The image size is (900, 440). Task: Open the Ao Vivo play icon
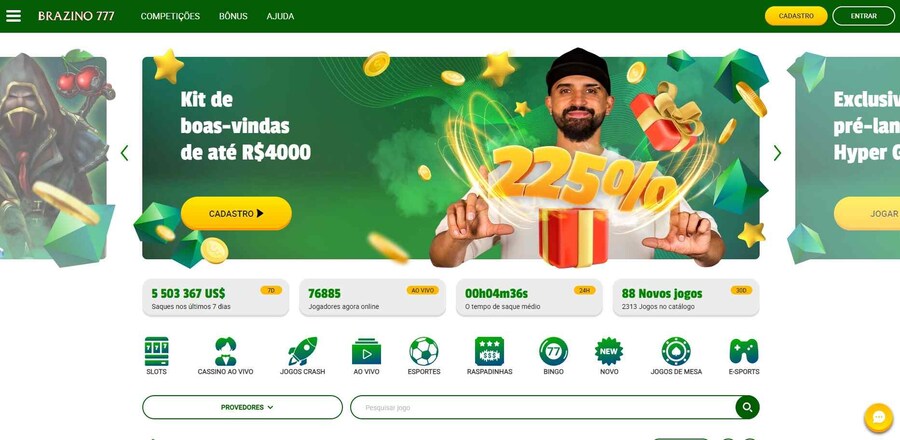pos(366,351)
